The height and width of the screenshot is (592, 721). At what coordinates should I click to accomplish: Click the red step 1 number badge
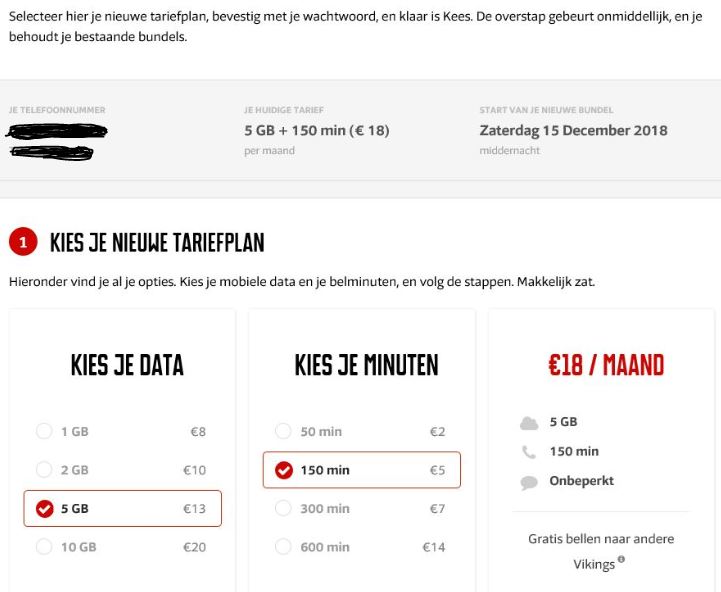23,242
